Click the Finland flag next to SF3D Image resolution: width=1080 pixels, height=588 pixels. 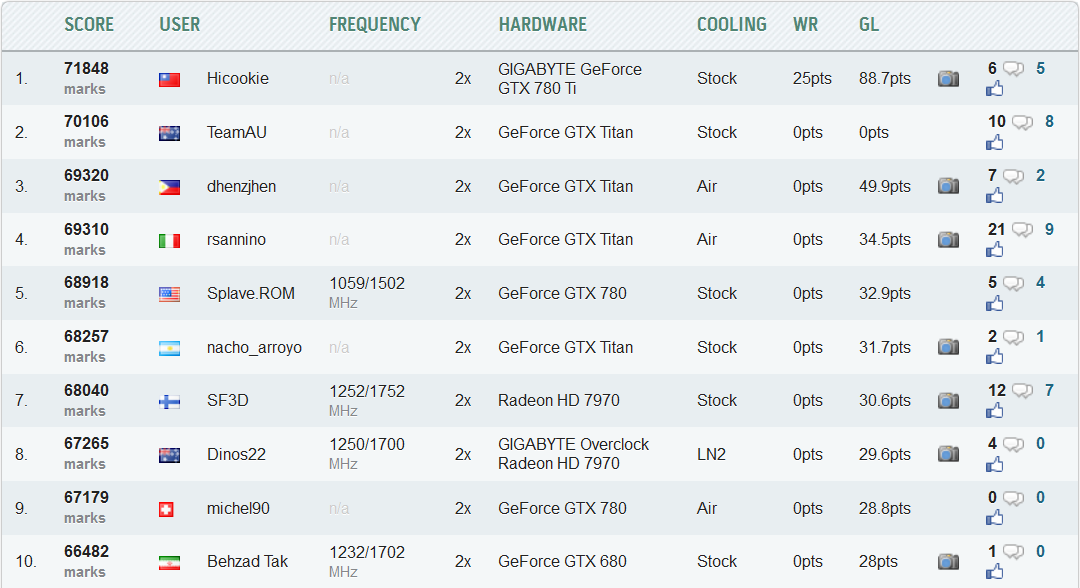169,402
